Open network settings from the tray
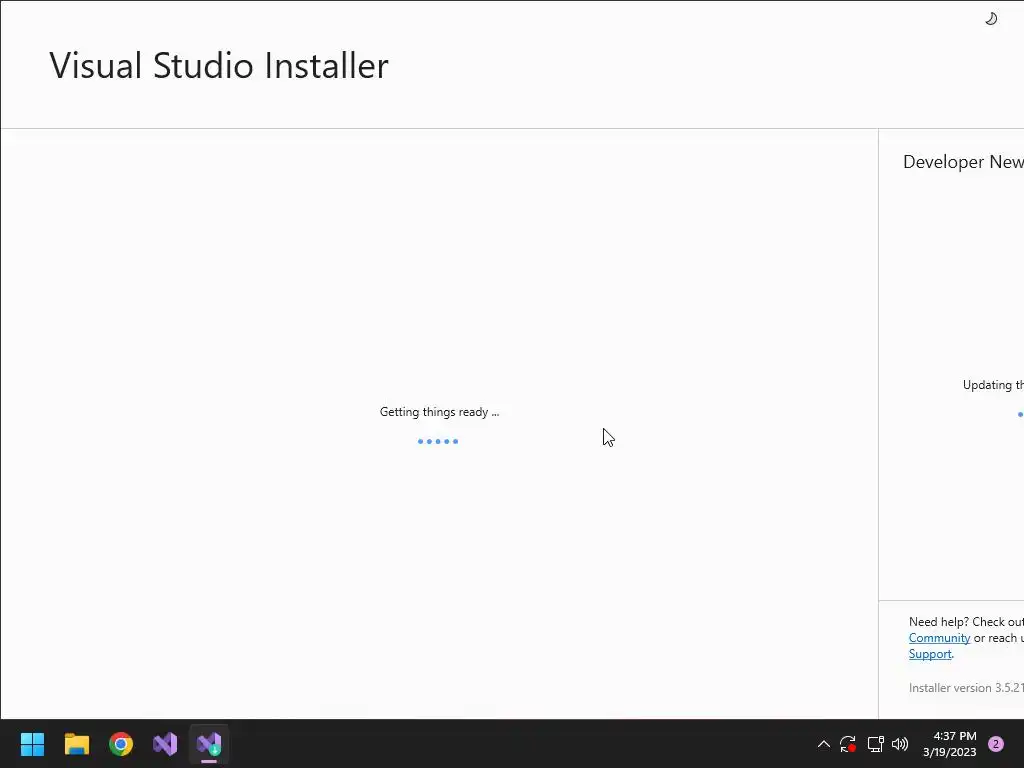 tap(875, 744)
